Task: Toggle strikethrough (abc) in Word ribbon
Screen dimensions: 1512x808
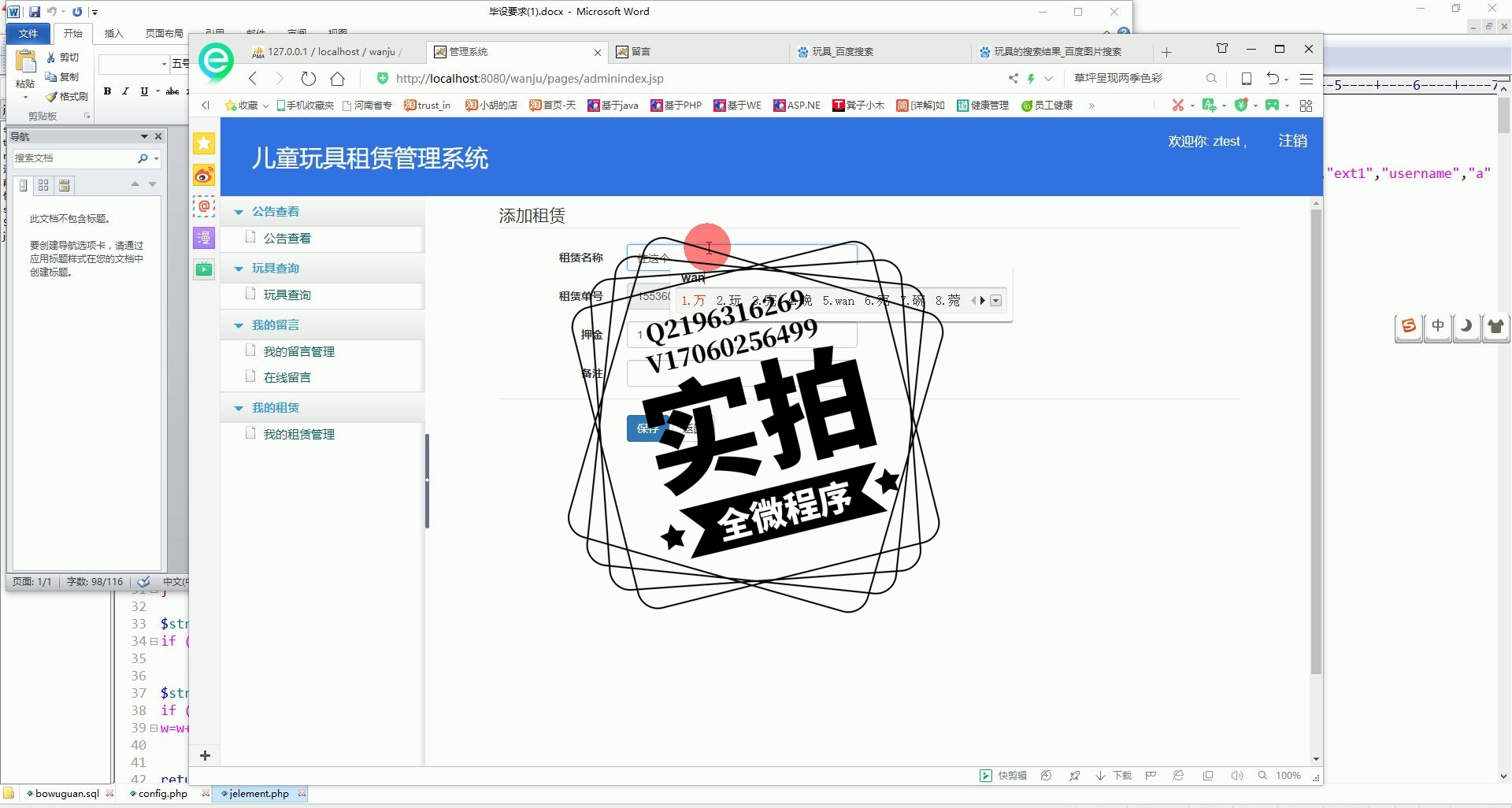Action: pos(172,91)
